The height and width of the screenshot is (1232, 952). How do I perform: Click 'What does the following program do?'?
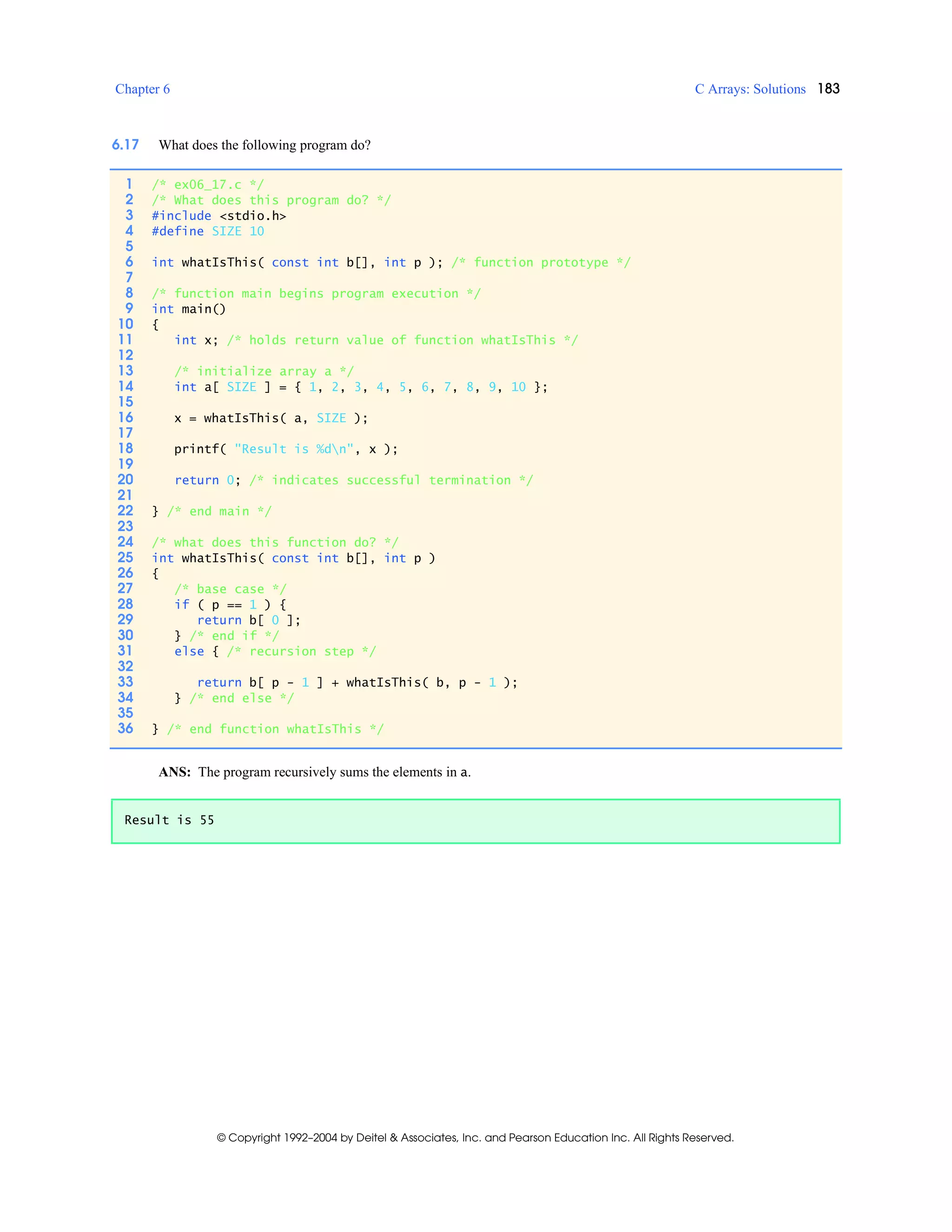(264, 145)
